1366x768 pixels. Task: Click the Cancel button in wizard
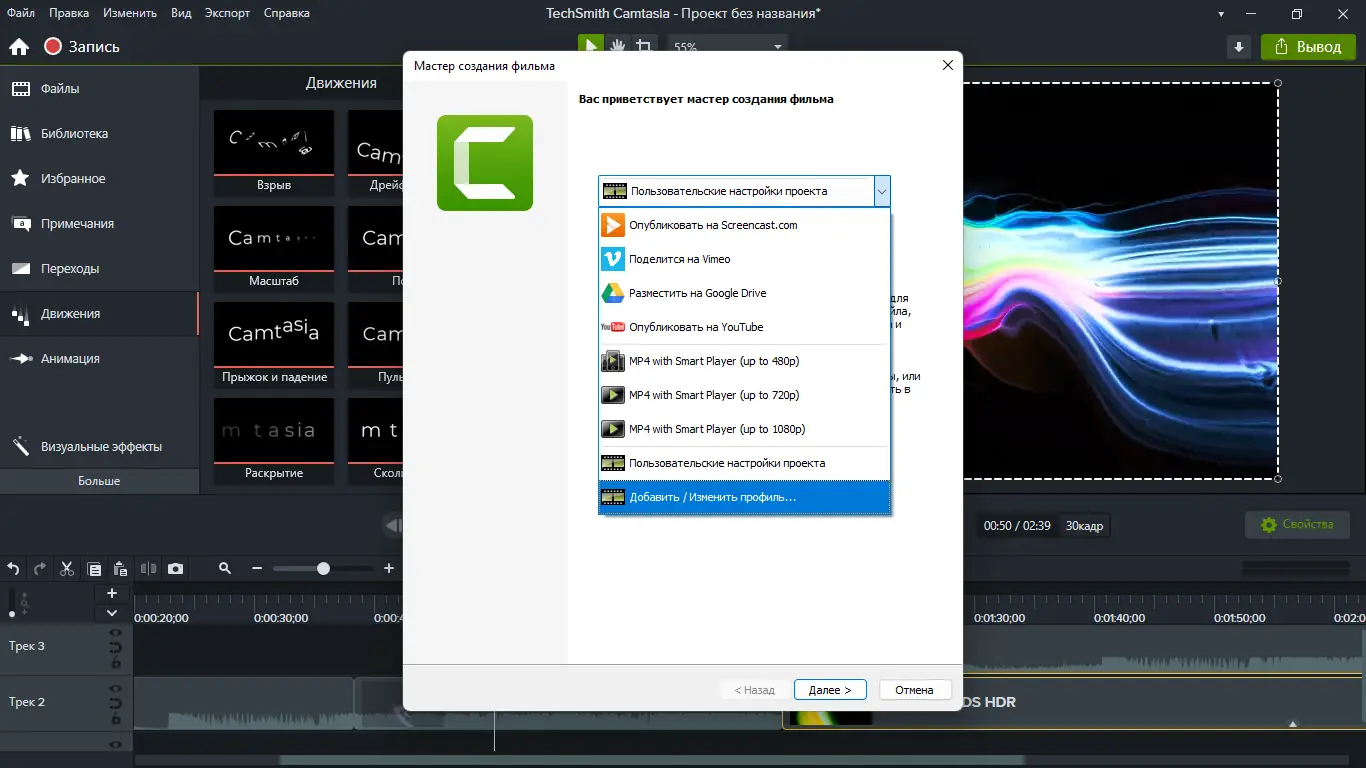[914, 690]
